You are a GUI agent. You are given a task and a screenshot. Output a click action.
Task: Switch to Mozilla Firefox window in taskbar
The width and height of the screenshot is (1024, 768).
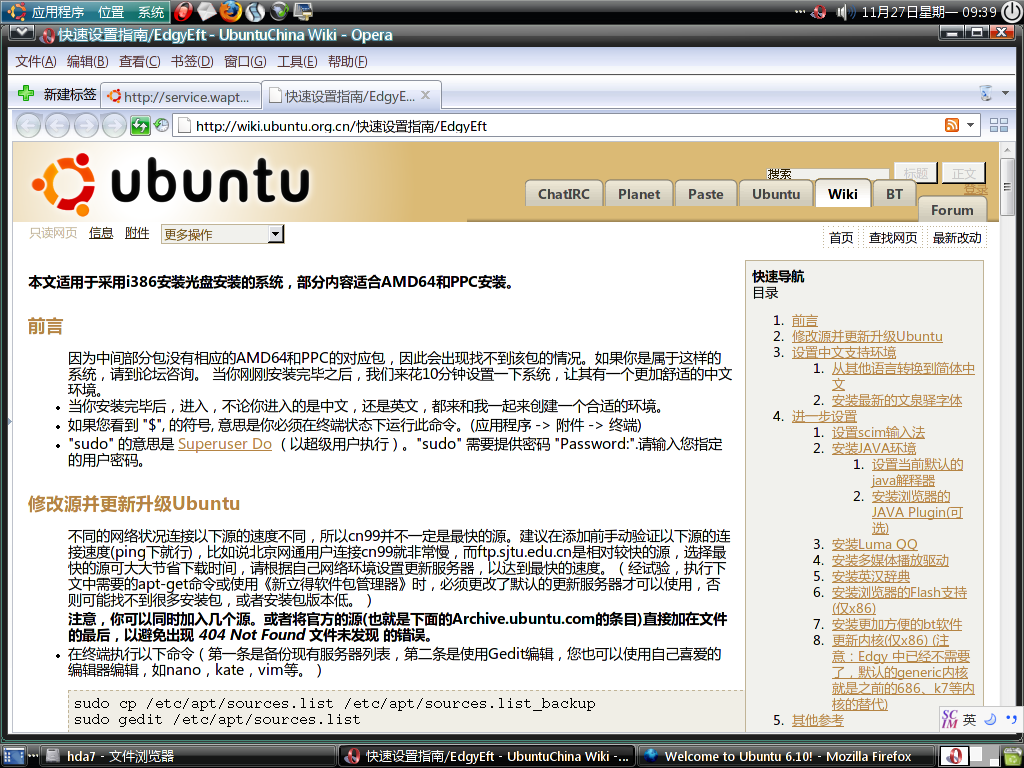pyautogui.click(x=787, y=756)
